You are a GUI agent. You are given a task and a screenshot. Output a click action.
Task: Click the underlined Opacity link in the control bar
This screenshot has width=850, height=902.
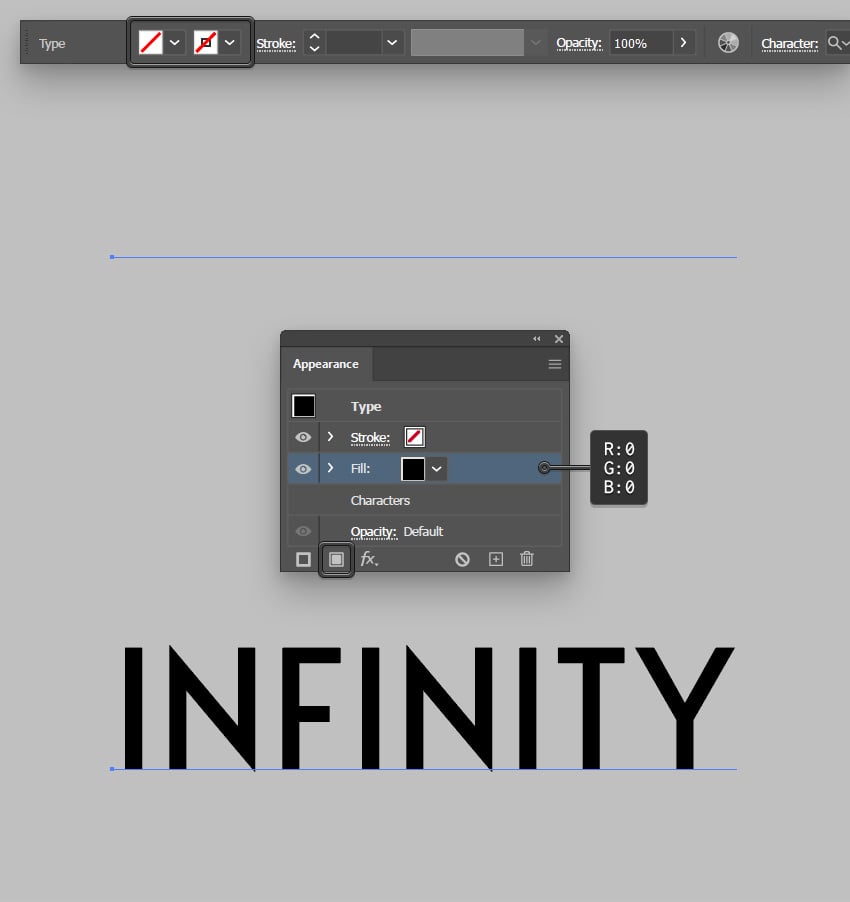(x=578, y=43)
